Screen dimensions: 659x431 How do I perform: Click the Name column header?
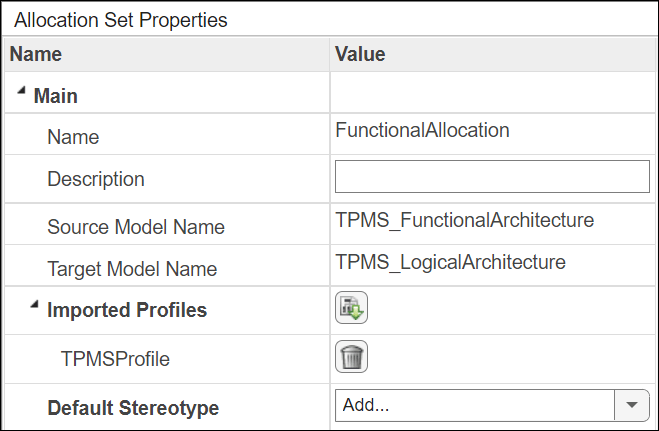(x=36, y=54)
